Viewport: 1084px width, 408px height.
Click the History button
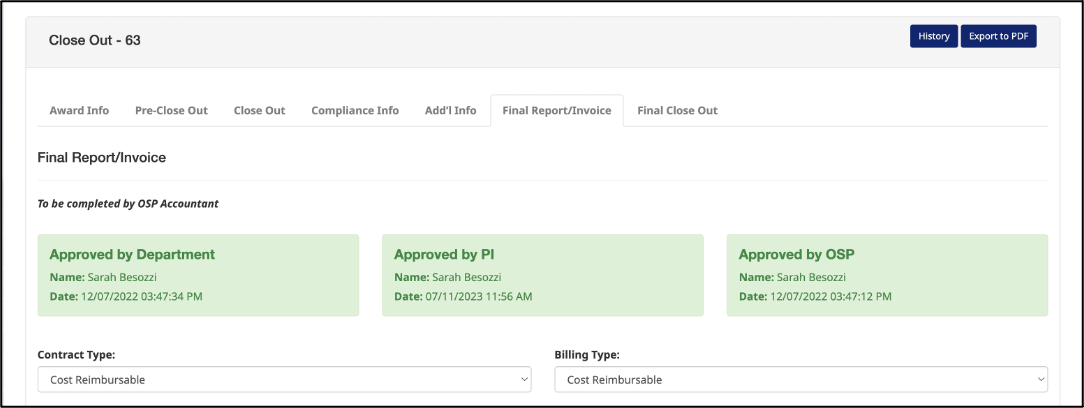pyautogui.click(x=933, y=37)
